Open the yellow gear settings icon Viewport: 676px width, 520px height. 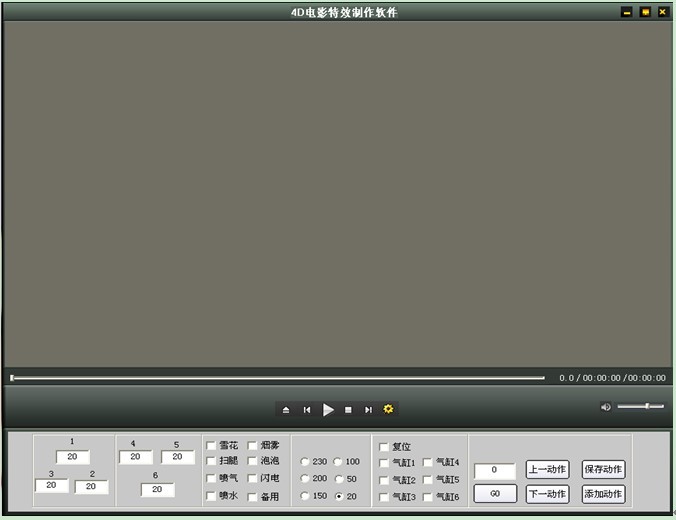tap(389, 409)
